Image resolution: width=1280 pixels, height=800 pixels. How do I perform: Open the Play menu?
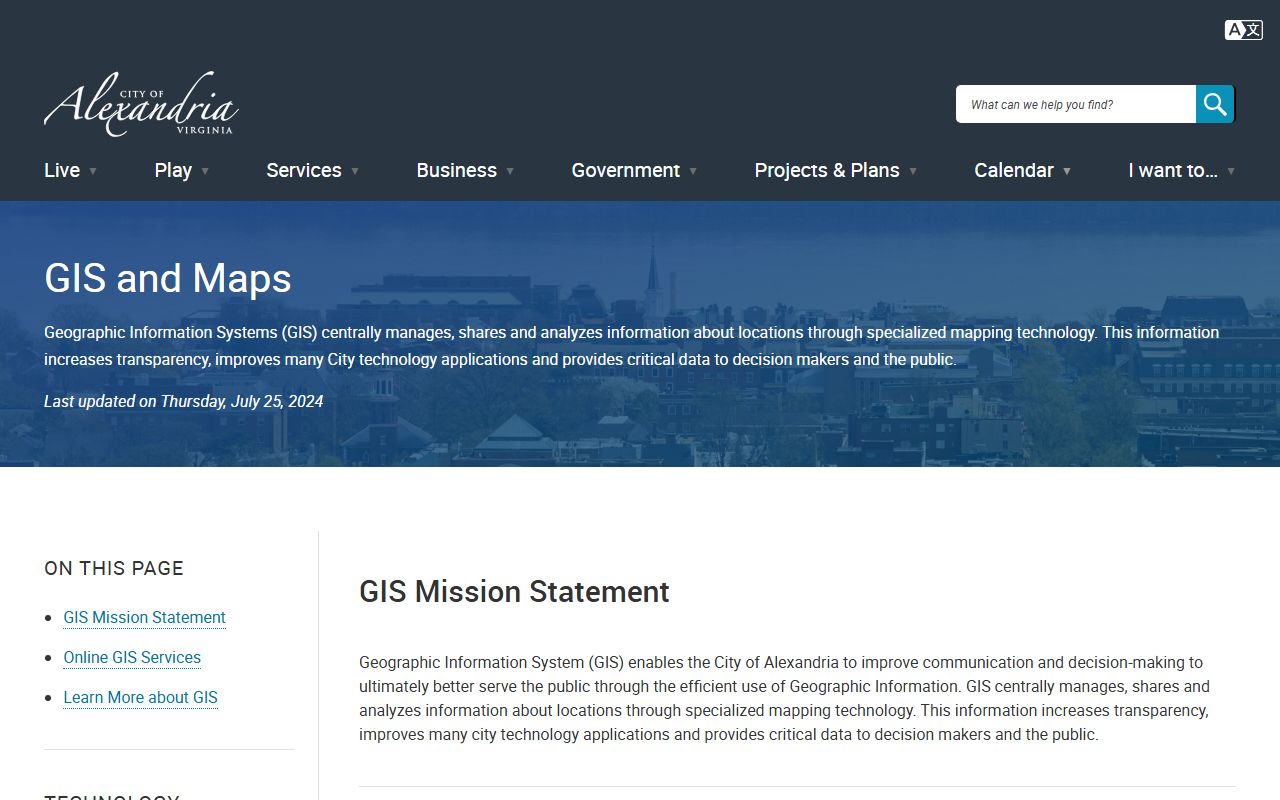click(x=173, y=170)
